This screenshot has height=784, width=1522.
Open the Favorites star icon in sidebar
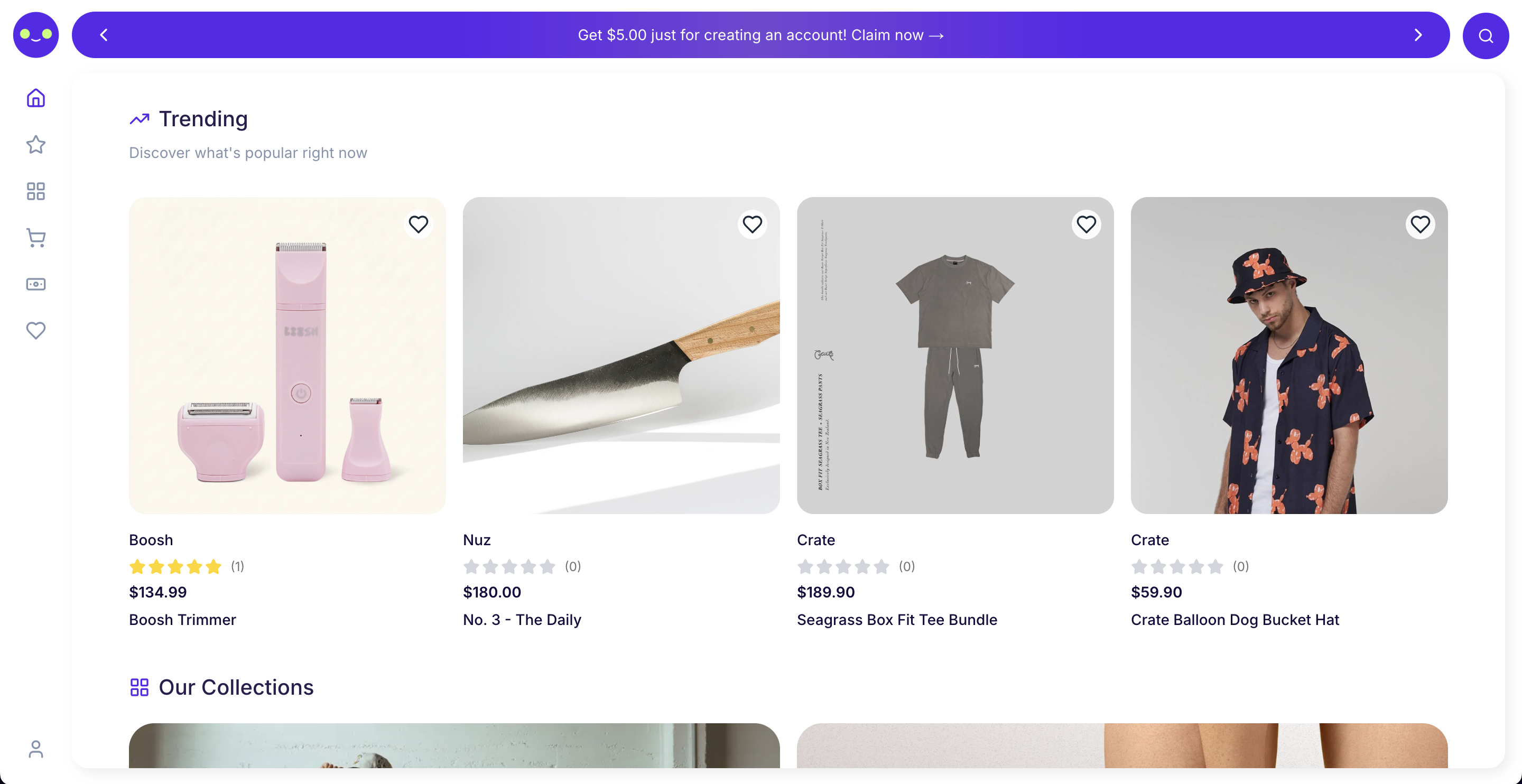[x=35, y=145]
